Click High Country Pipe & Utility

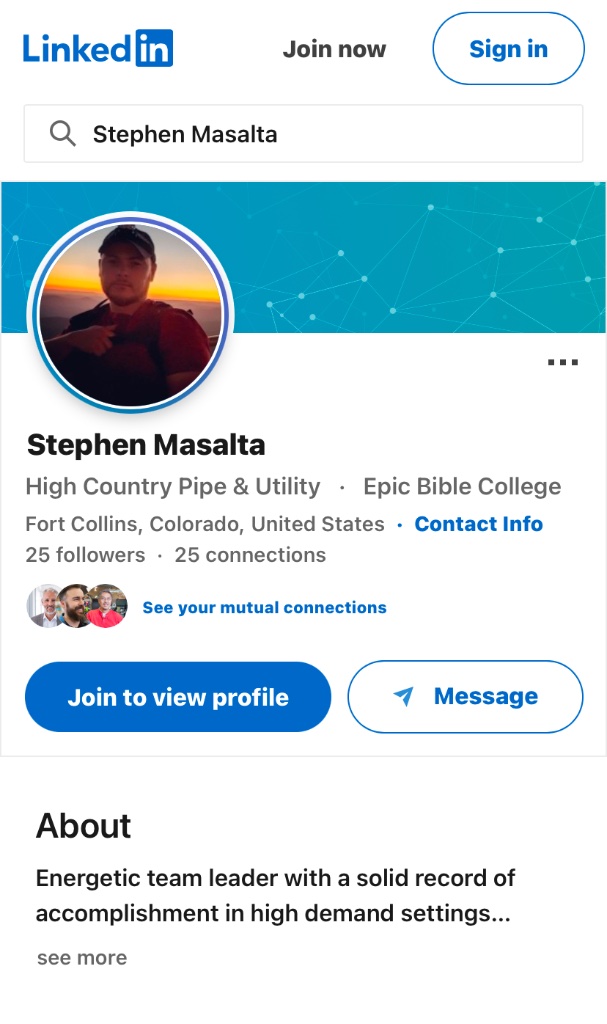[x=173, y=487]
